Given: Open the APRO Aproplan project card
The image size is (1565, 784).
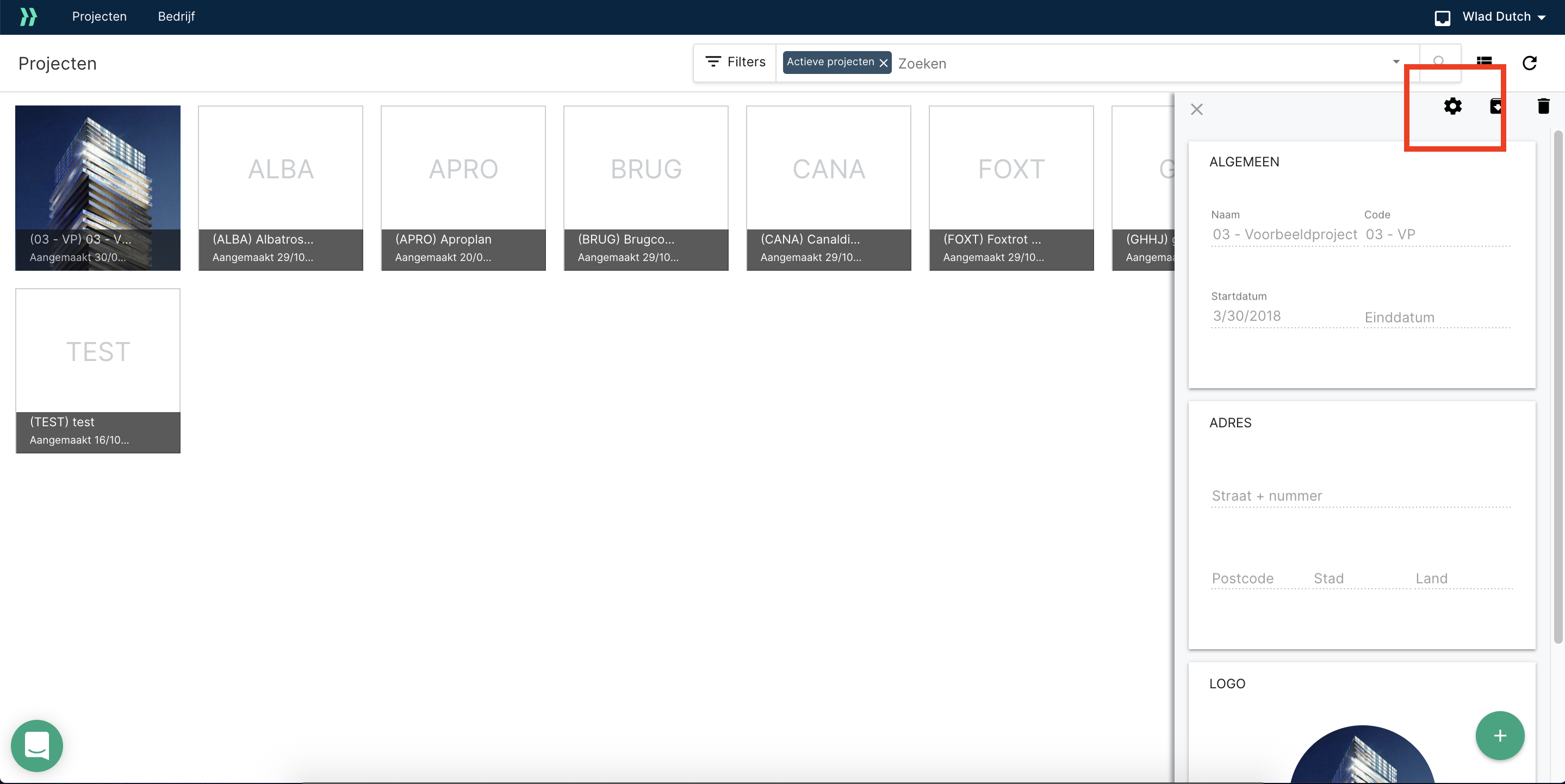Looking at the screenshot, I should (463, 188).
